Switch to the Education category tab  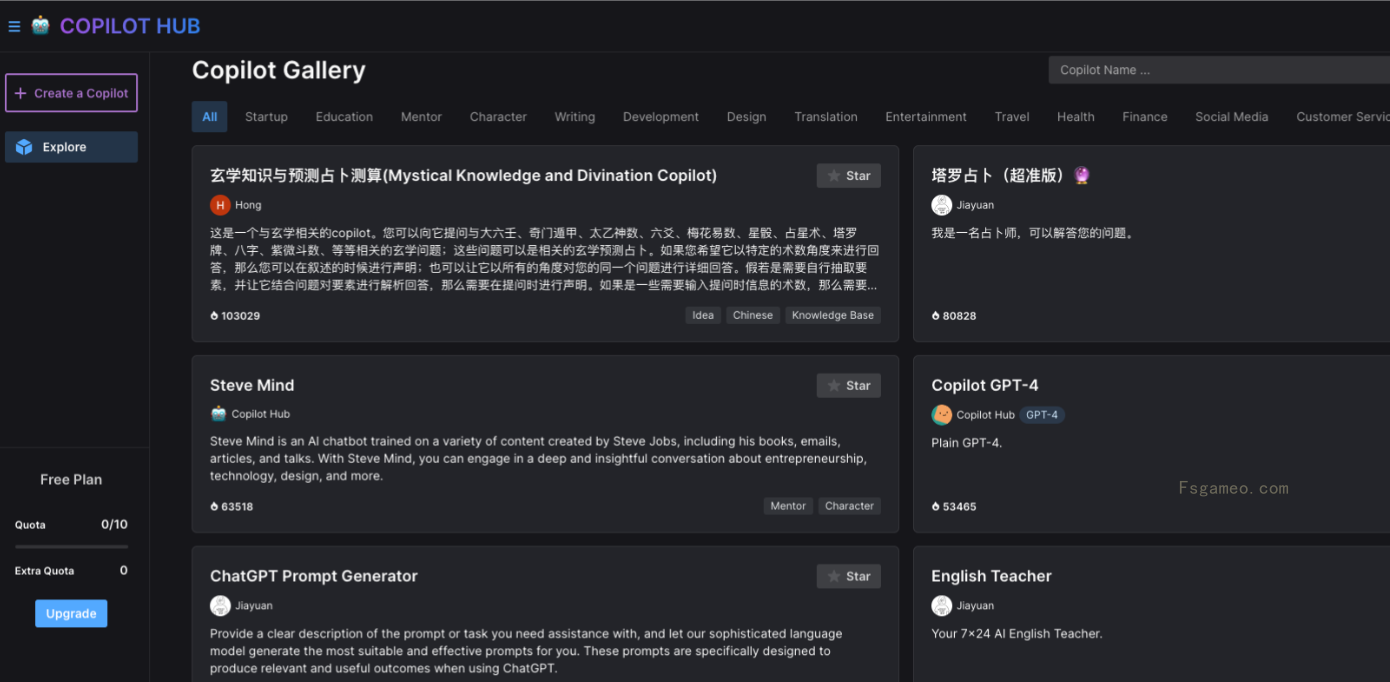[x=344, y=117]
